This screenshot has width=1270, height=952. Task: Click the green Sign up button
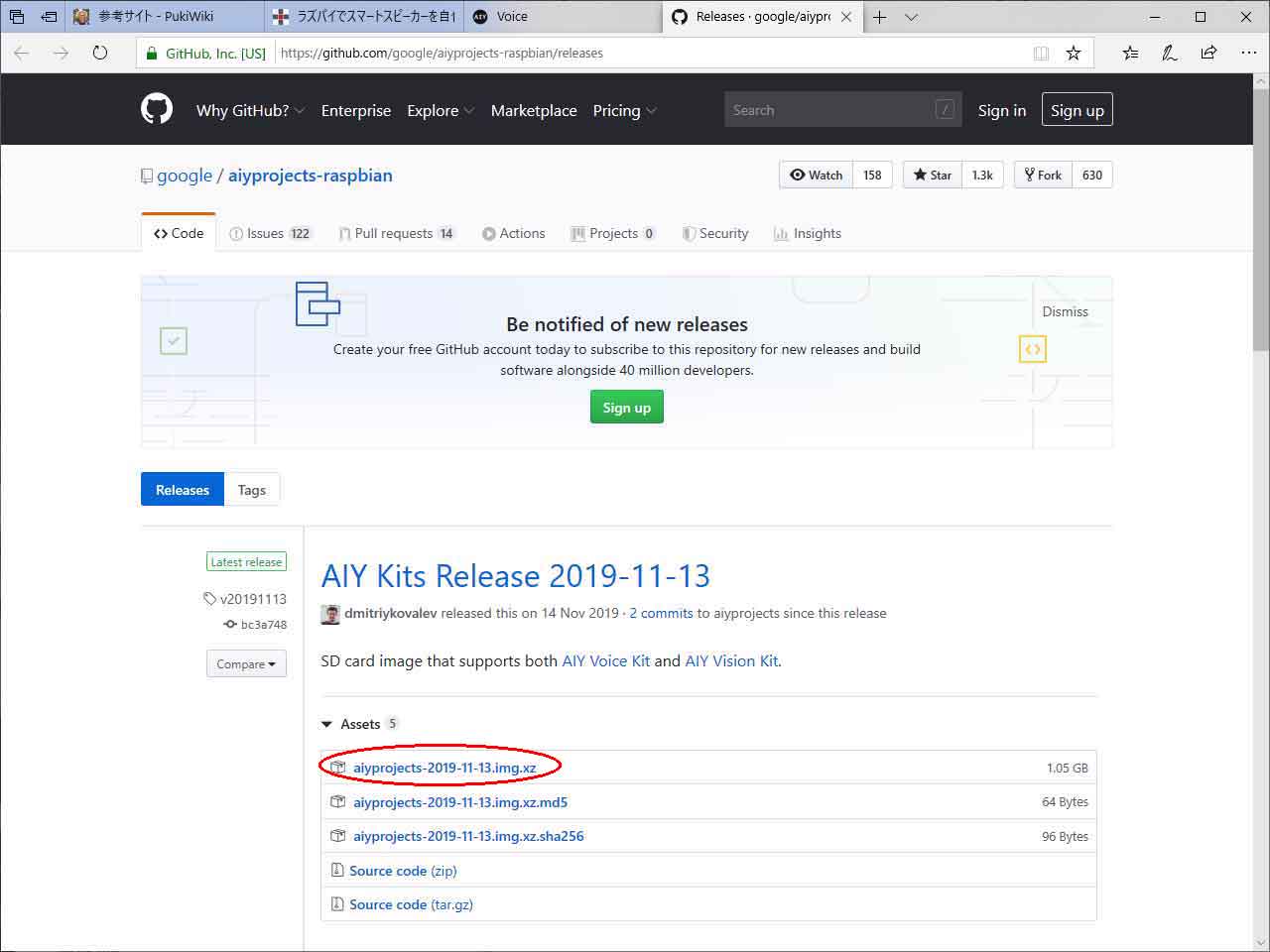pos(626,408)
